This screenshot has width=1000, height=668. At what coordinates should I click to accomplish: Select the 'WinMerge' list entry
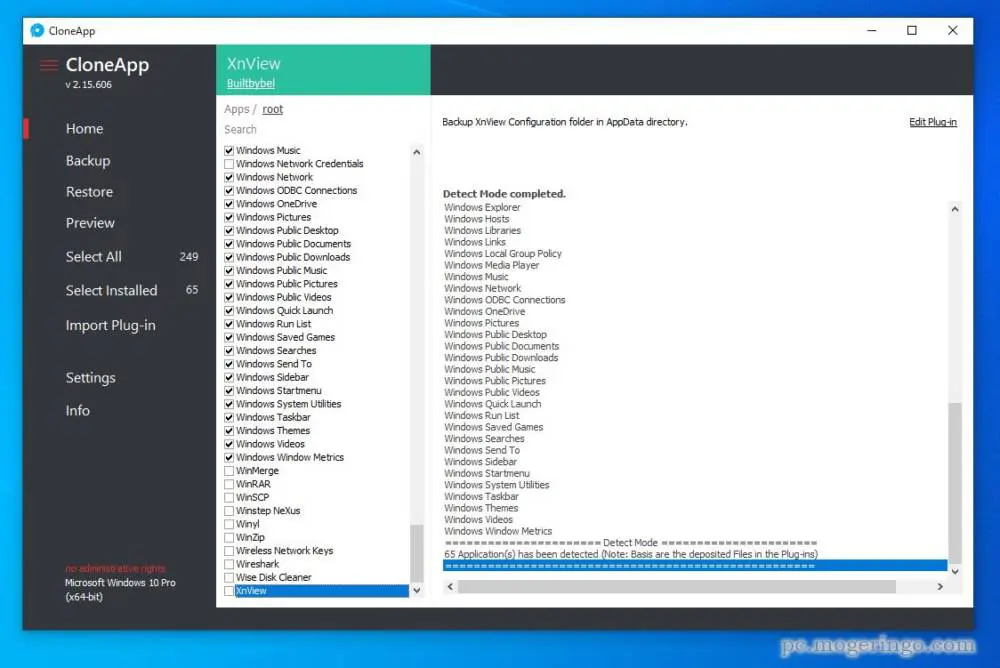pos(257,471)
